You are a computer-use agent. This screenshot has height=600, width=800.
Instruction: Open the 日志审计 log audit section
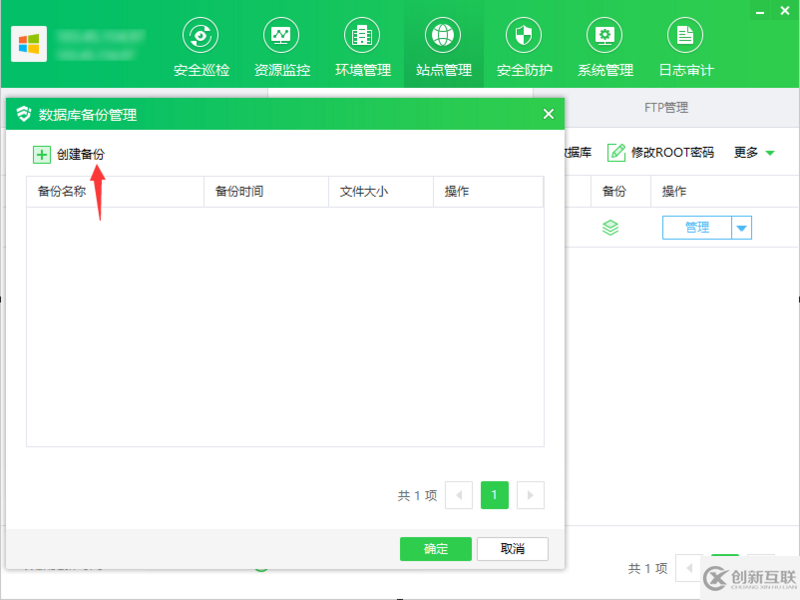pyautogui.click(x=686, y=47)
